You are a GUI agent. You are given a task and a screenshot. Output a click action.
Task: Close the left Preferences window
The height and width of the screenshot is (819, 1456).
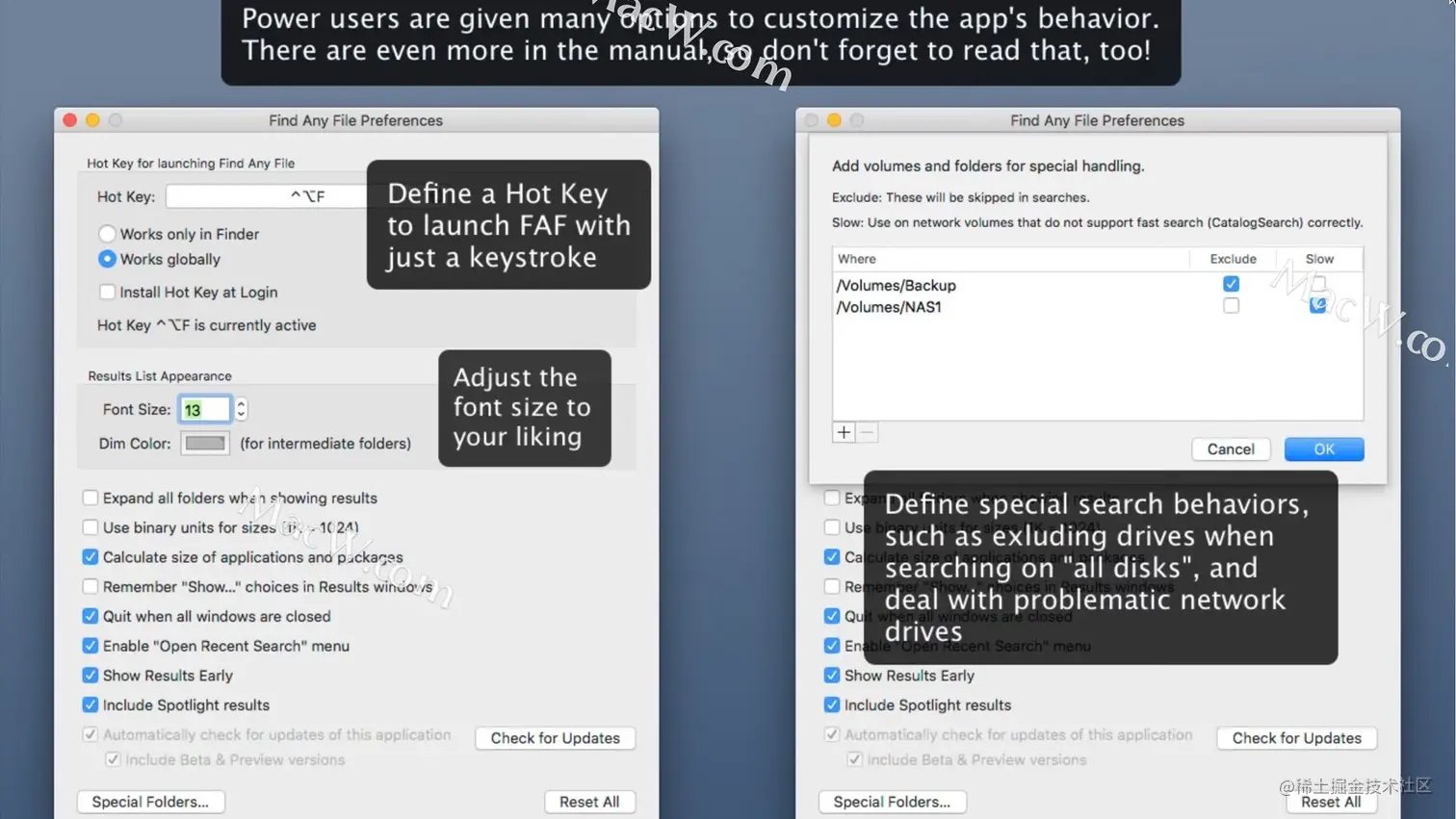pyautogui.click(x=69, y=120)
